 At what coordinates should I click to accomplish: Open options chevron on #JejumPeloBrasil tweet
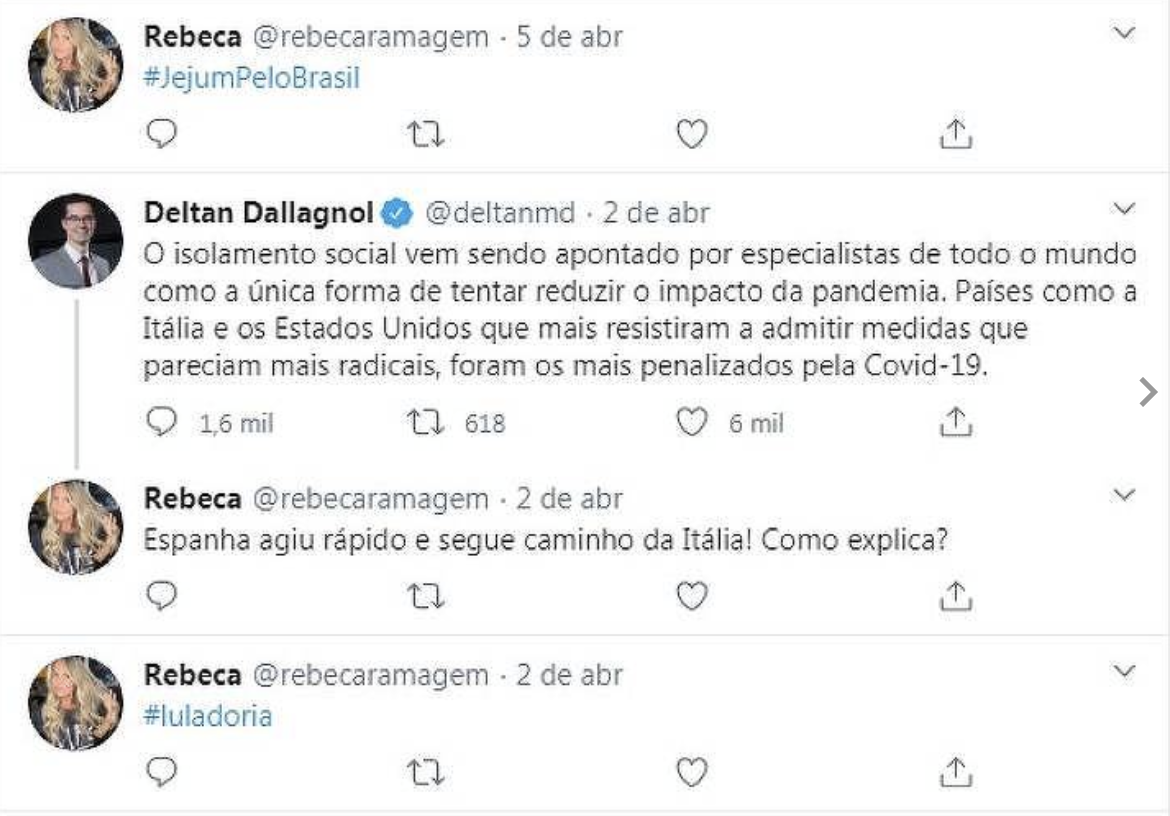(x=1125, y=34)
